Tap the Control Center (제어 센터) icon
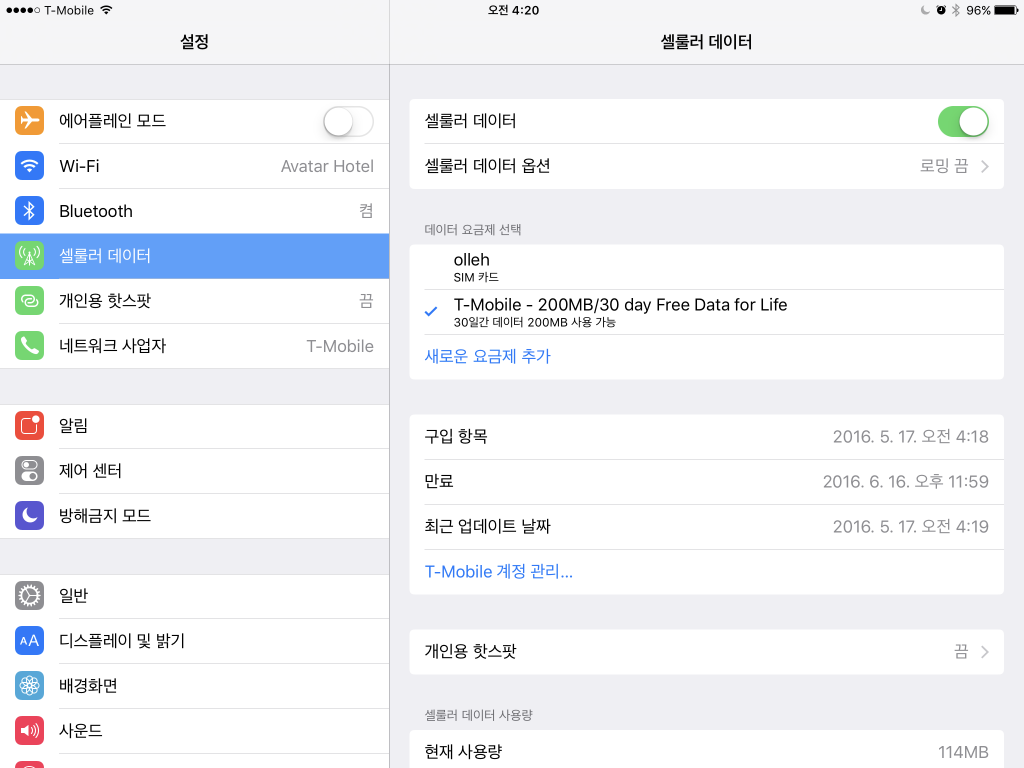1024x768 pixels. (x=29, y=471)
